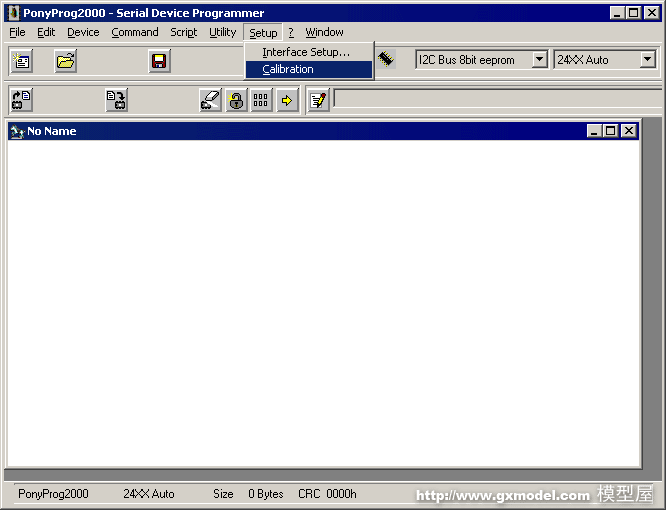Click the yellow arrow program icon
The height and width of the screenshot is (510, 666).
coord(287,100)
